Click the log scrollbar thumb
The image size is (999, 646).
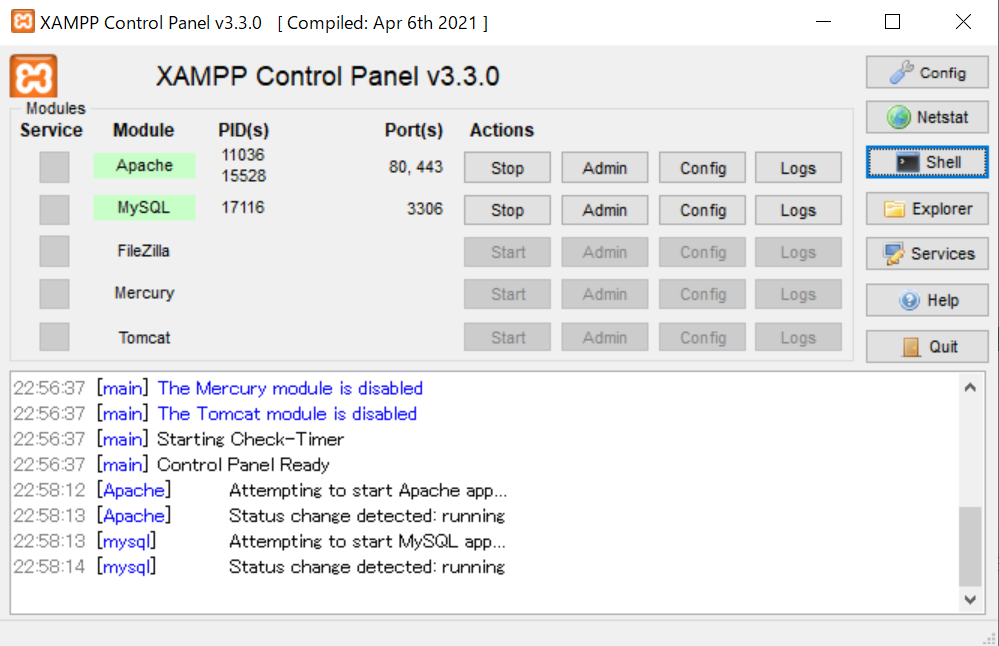point(970,546)
